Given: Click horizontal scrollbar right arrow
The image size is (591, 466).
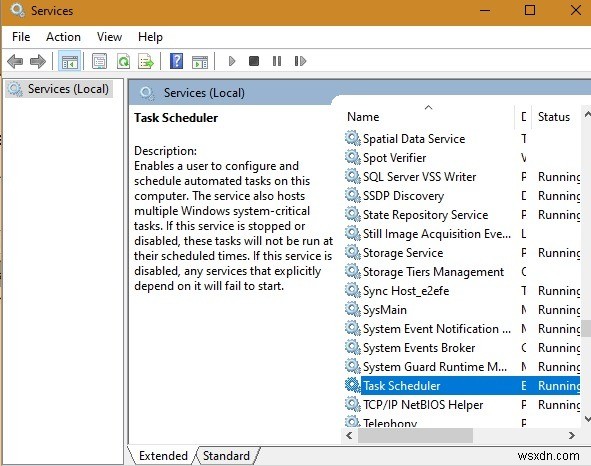Looking at the screenshot, I should [572, 435].
